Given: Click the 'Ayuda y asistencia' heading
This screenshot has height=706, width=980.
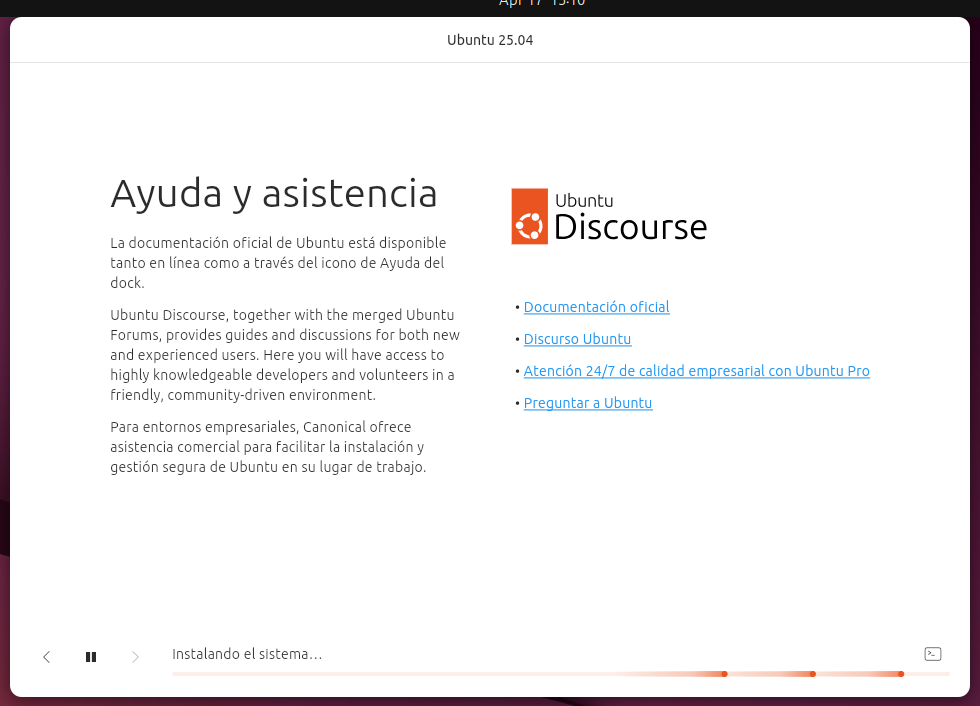Looking at the screenshot, I should (x=274, y=194).
